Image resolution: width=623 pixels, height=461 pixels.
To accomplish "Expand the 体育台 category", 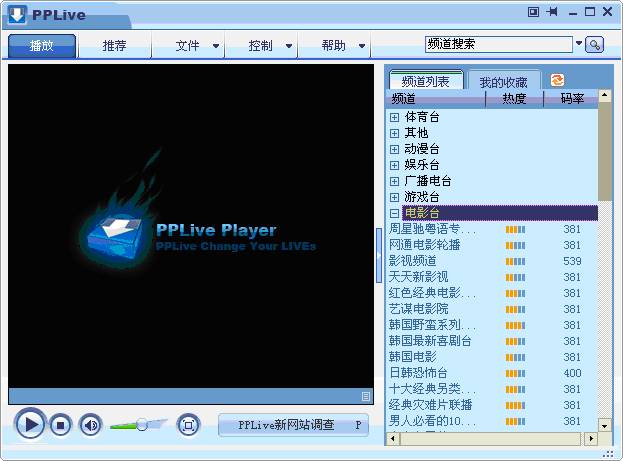I will coord(394,117).
